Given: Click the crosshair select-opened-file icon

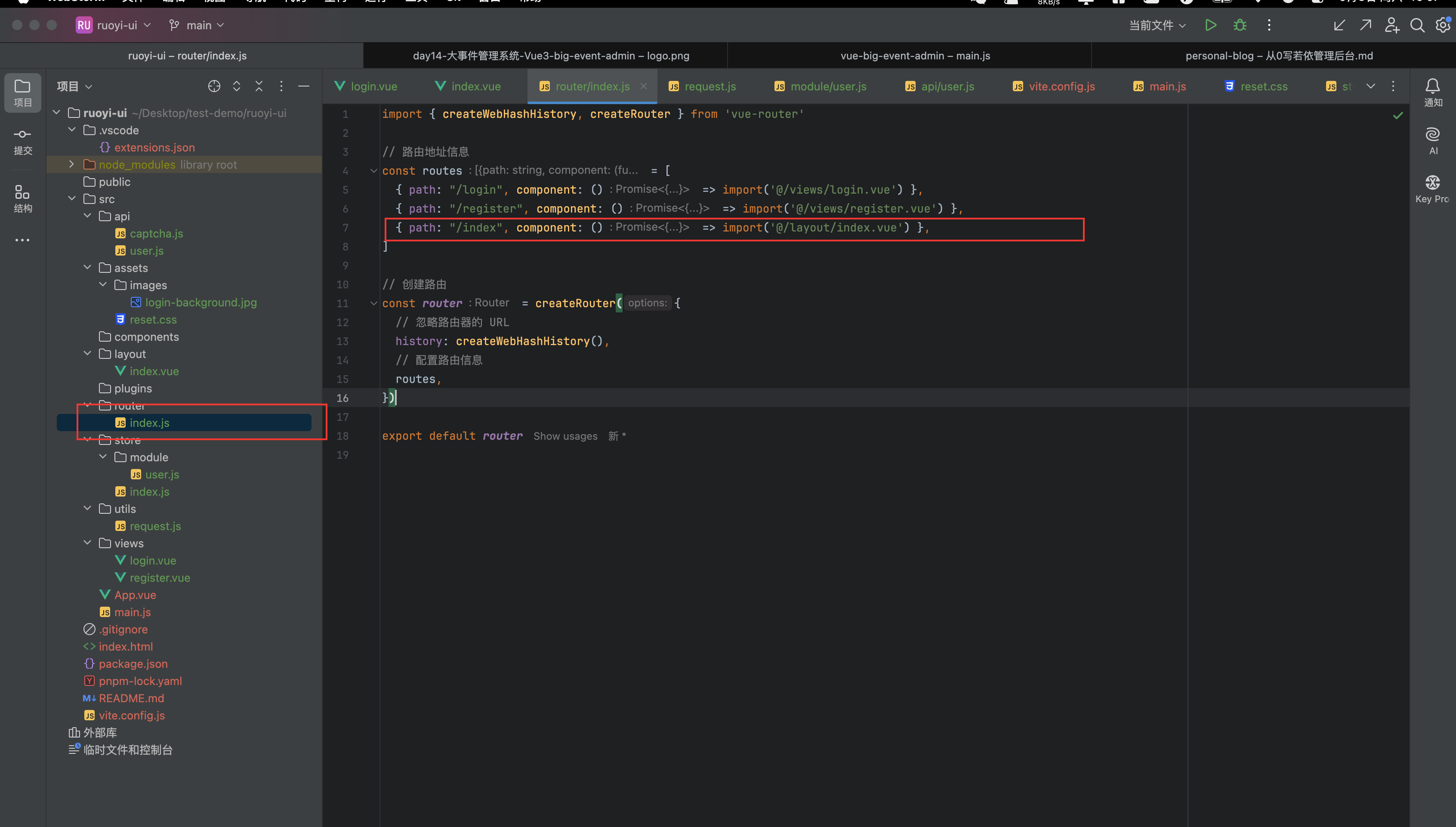Looking at the screenshot, I should (x=214, y=86).
